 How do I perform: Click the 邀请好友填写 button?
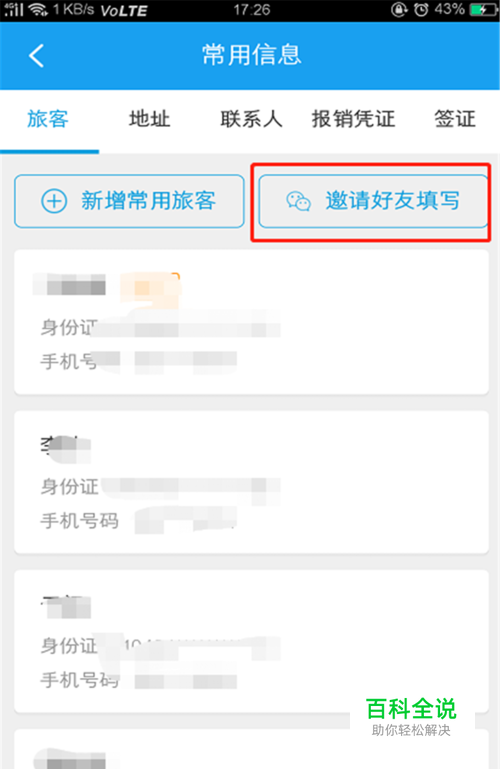click(x=373, y=201)
